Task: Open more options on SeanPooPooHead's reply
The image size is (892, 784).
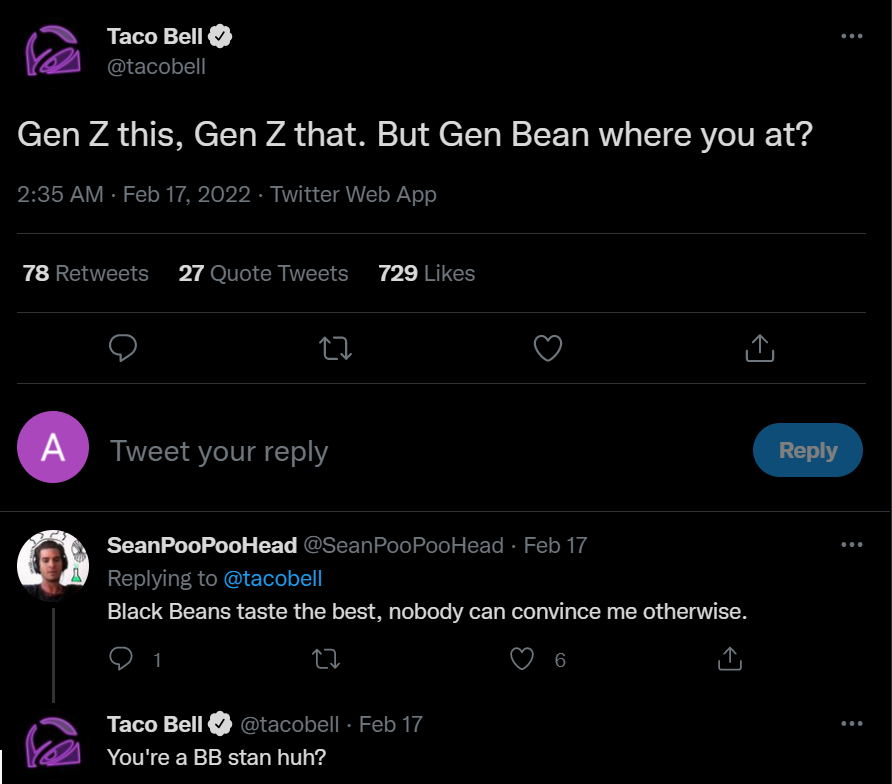Action: click(851, 545)
